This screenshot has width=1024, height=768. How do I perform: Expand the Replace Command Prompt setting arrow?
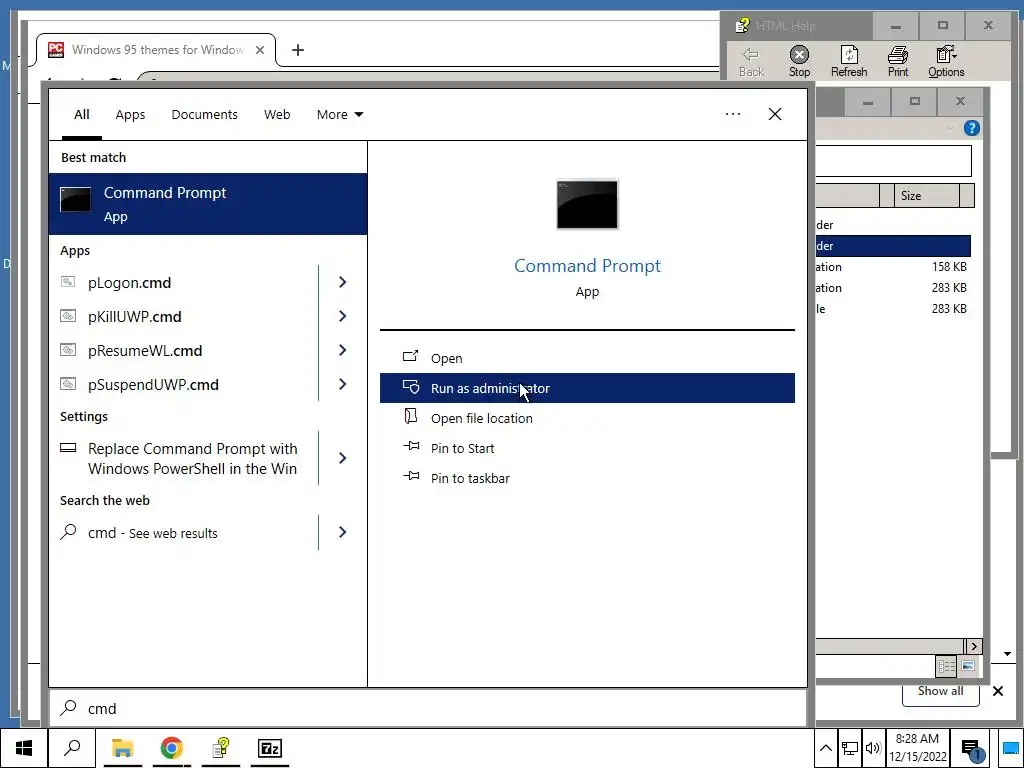pyautogui.click(x=343, y=458)
